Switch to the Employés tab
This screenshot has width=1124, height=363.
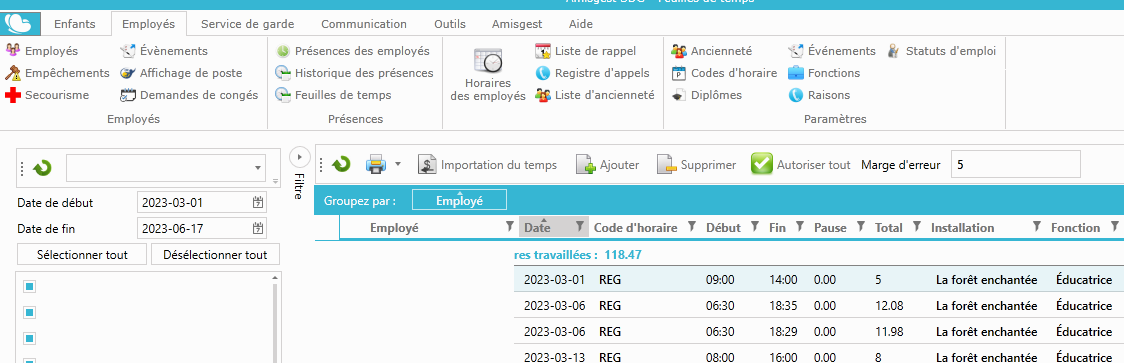tap(148, 24)
